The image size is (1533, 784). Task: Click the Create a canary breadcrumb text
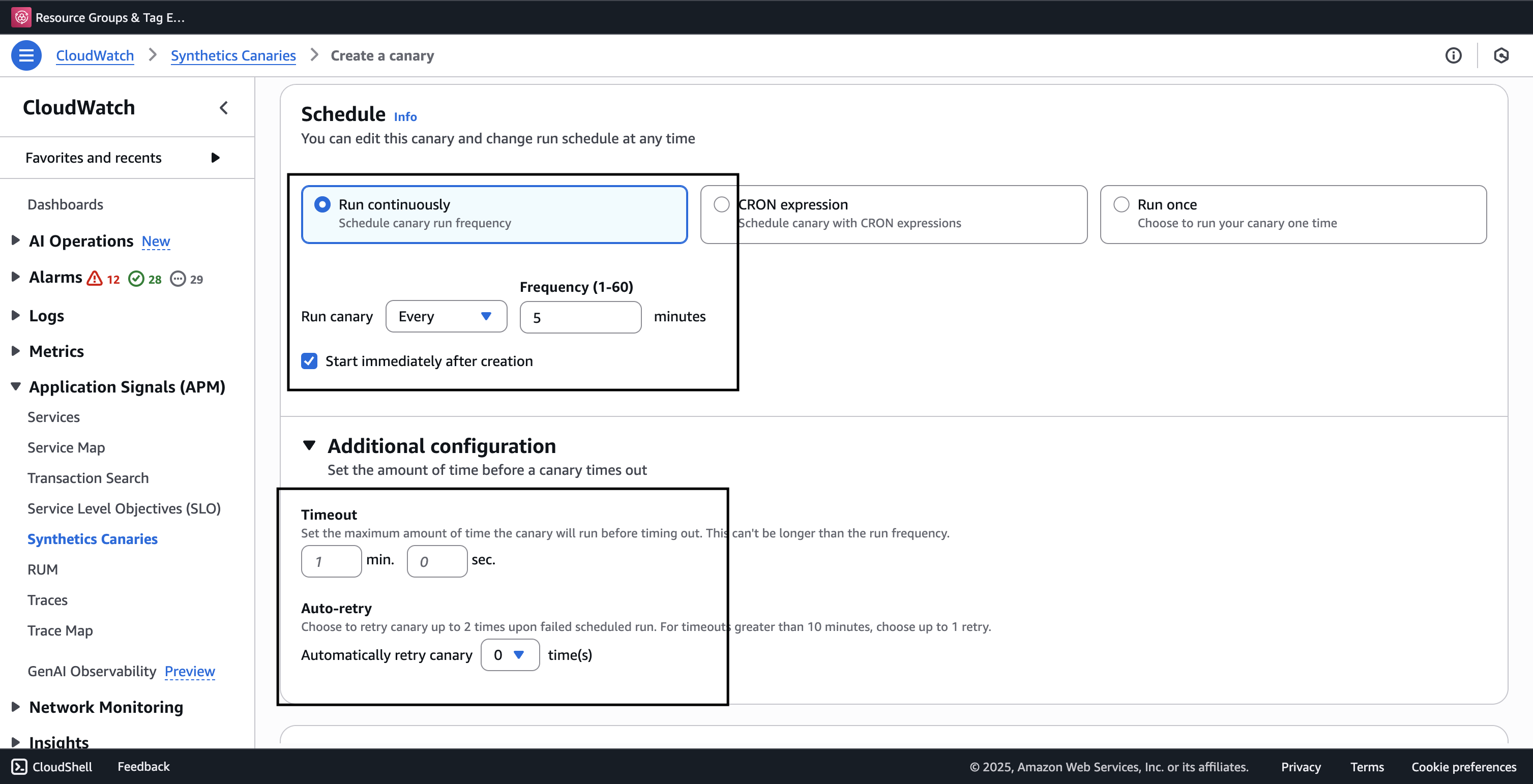click(x=382, y=55)
